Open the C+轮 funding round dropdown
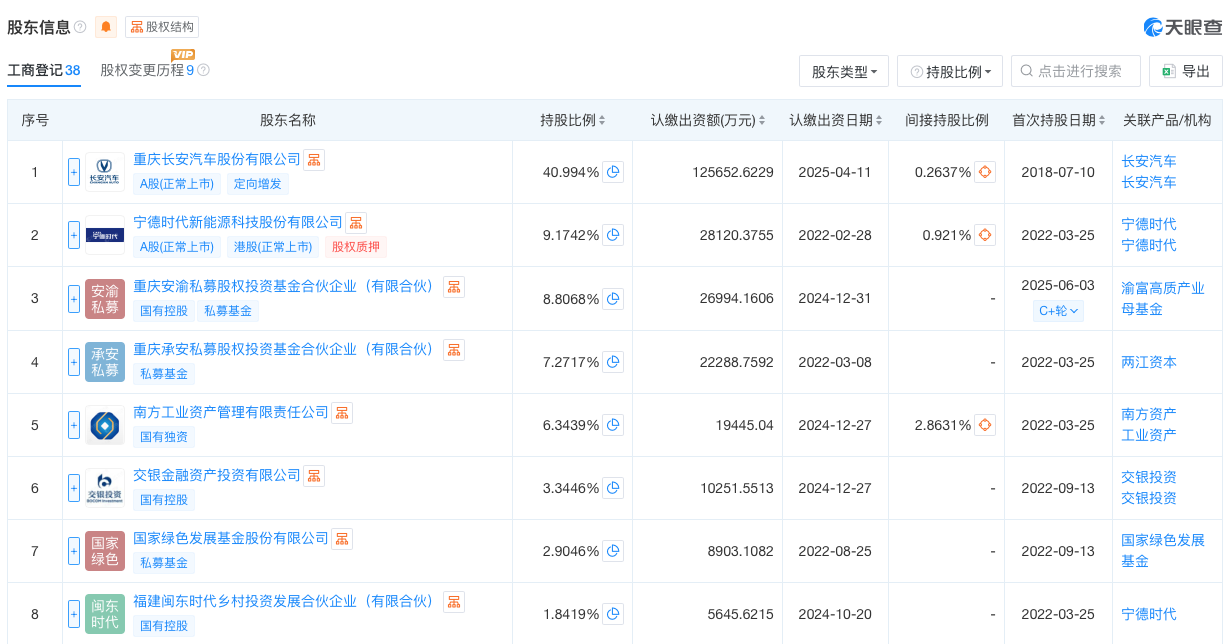The width and height of the screenshot is (1227, 644). [x=1059, y=311]
